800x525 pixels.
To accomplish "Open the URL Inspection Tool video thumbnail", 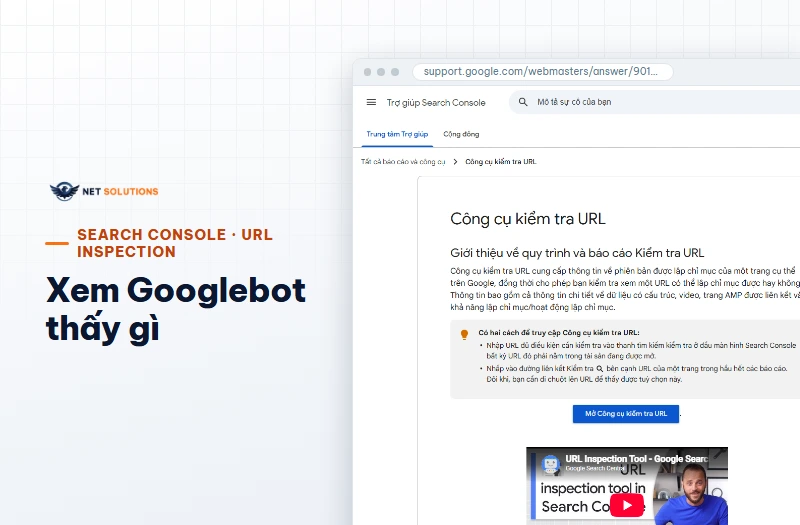I will tap(627, 486).
